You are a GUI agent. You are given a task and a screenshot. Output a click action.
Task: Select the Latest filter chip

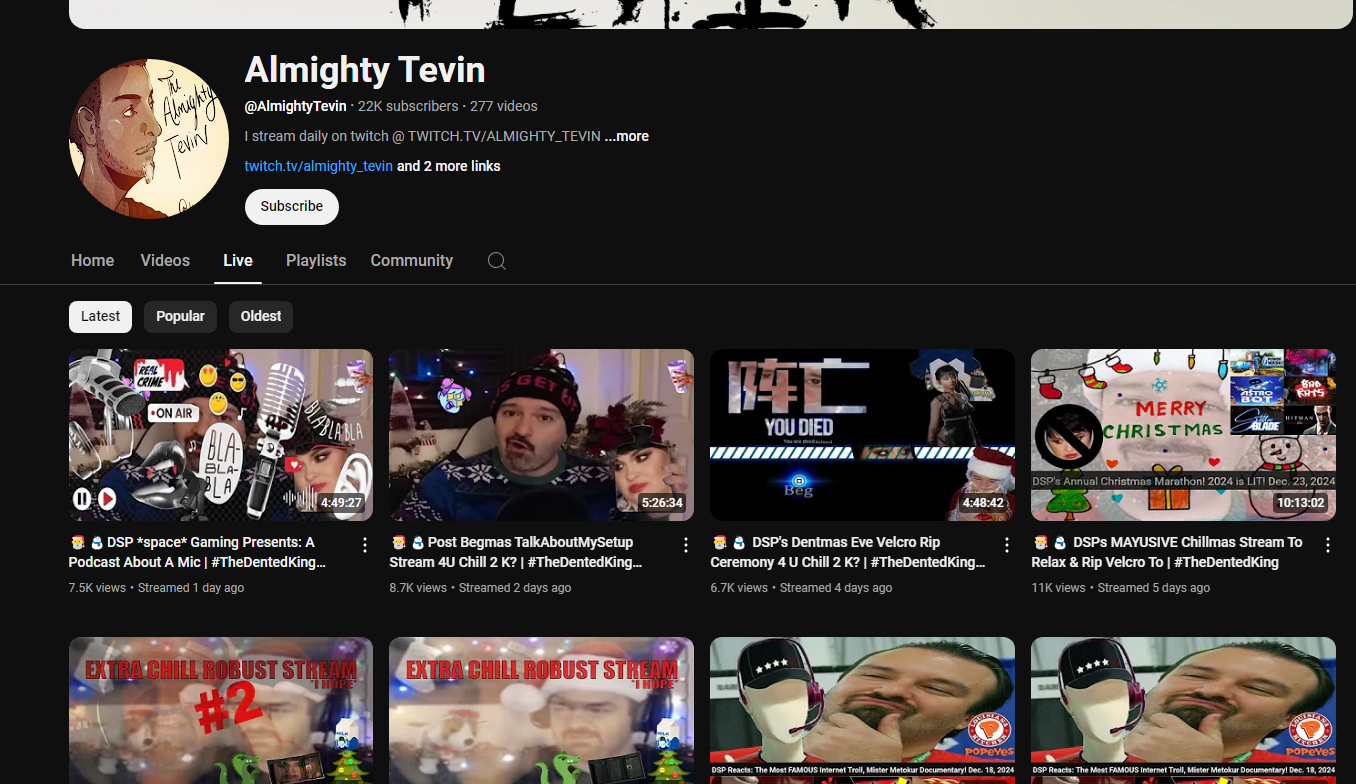coord(100,316)
